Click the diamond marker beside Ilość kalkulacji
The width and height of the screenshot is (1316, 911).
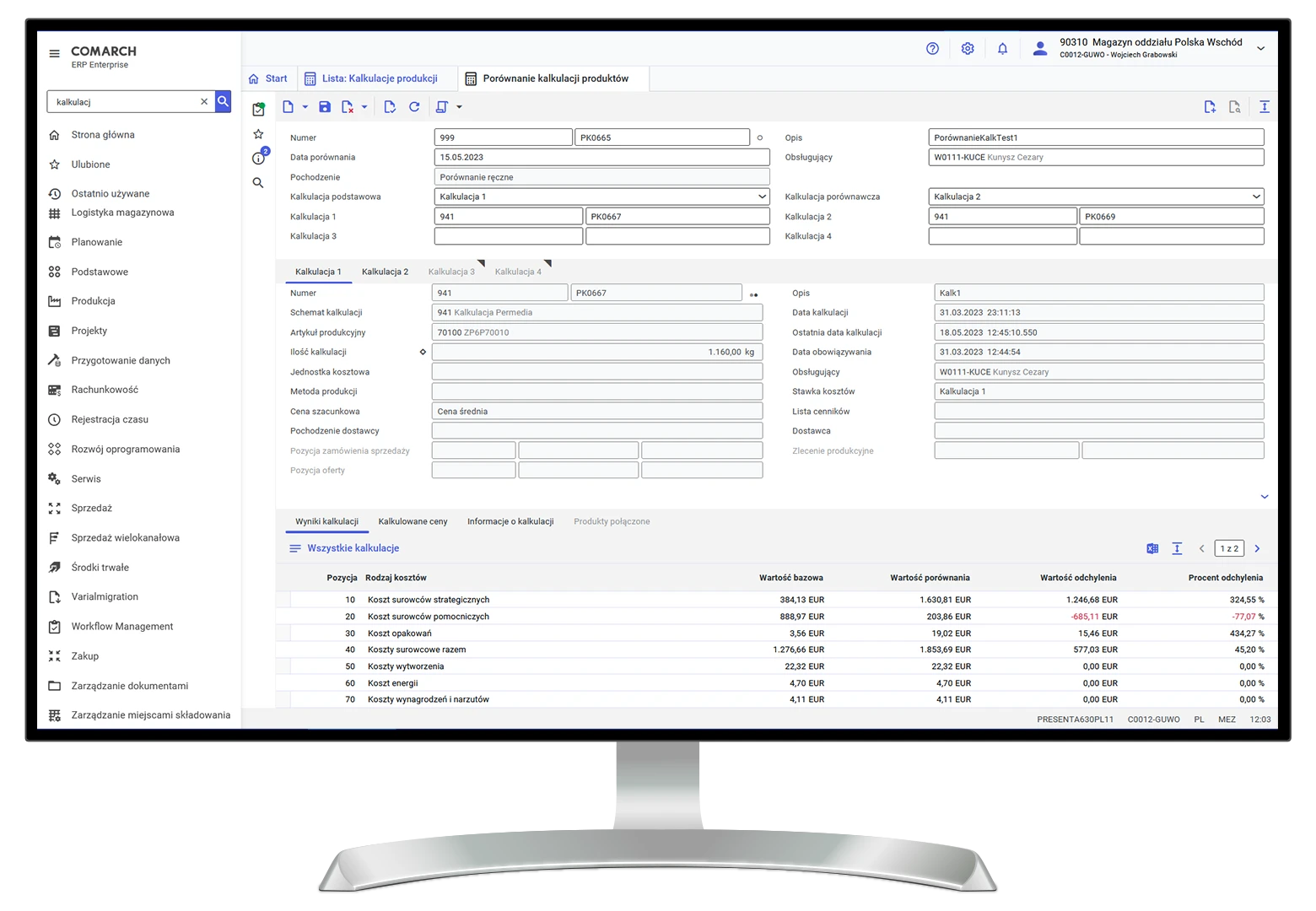(423, 352)
